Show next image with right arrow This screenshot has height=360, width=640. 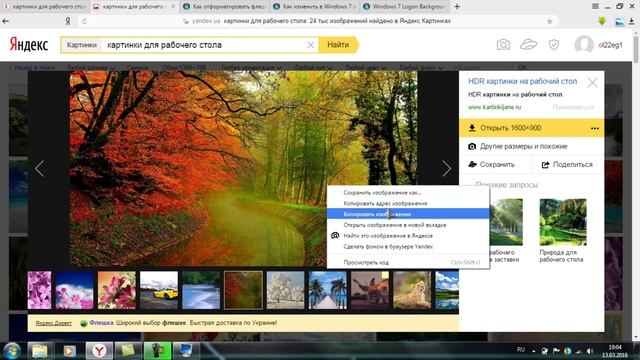pos(446,168)
